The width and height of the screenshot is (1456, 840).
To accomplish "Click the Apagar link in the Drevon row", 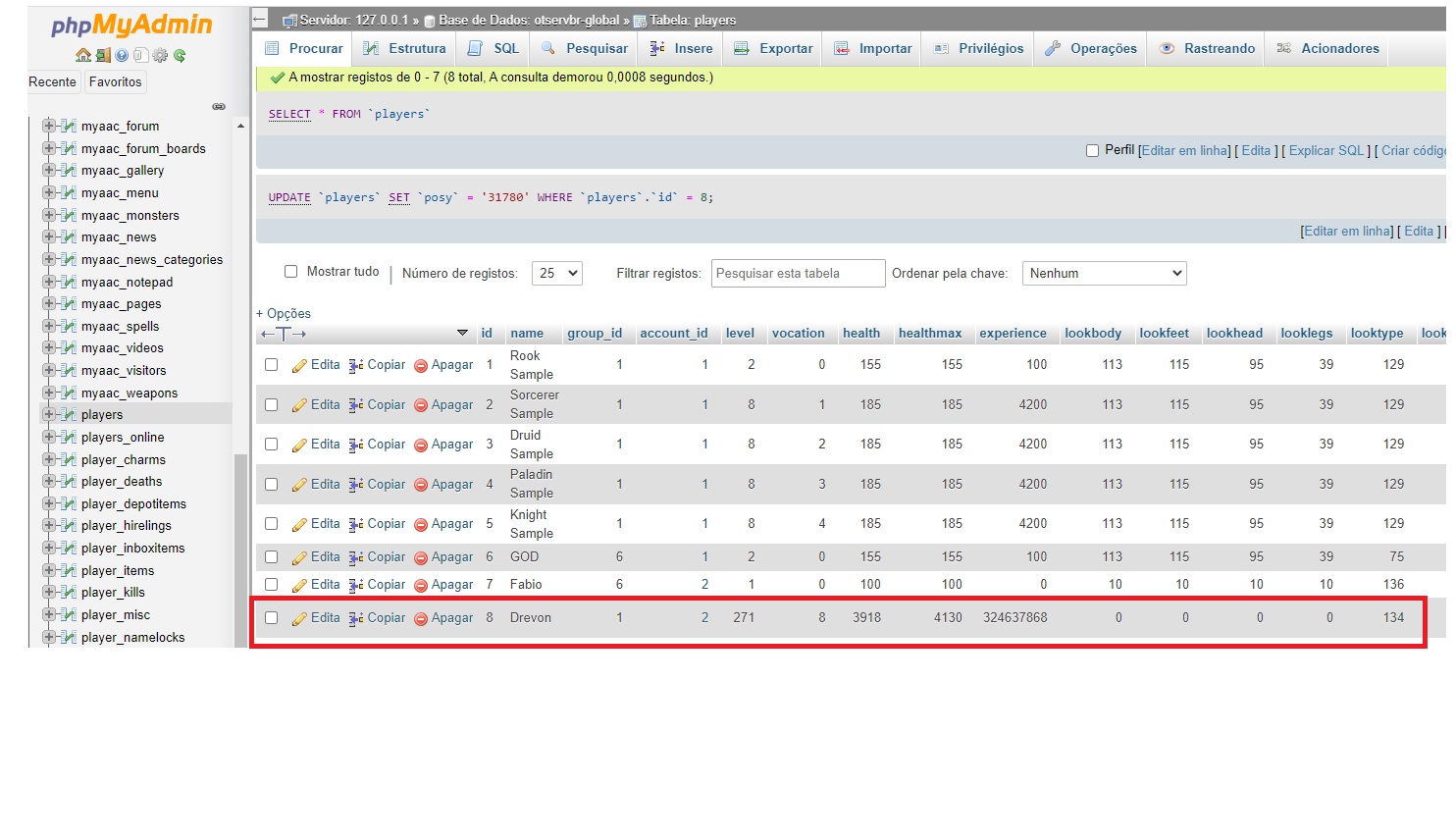I will (x=452, y=618).
